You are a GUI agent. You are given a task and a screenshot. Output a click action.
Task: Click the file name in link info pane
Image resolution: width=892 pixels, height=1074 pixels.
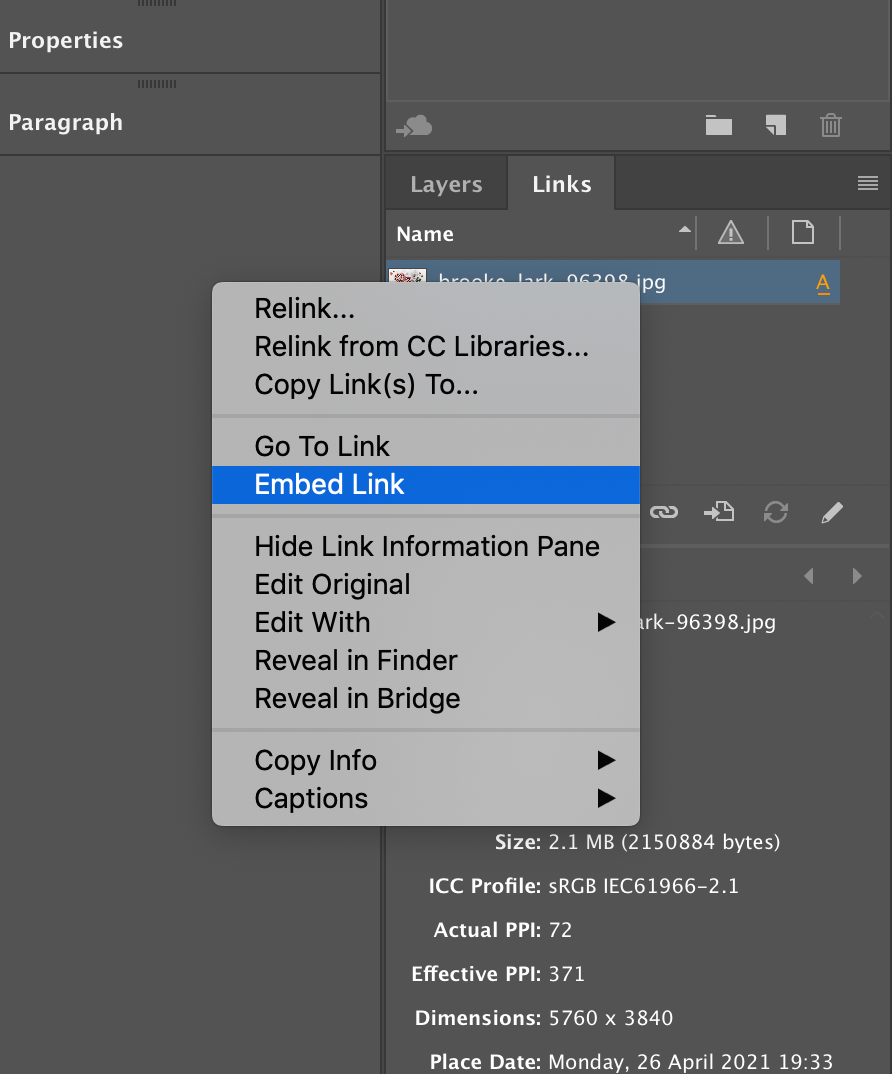(708, 623)
